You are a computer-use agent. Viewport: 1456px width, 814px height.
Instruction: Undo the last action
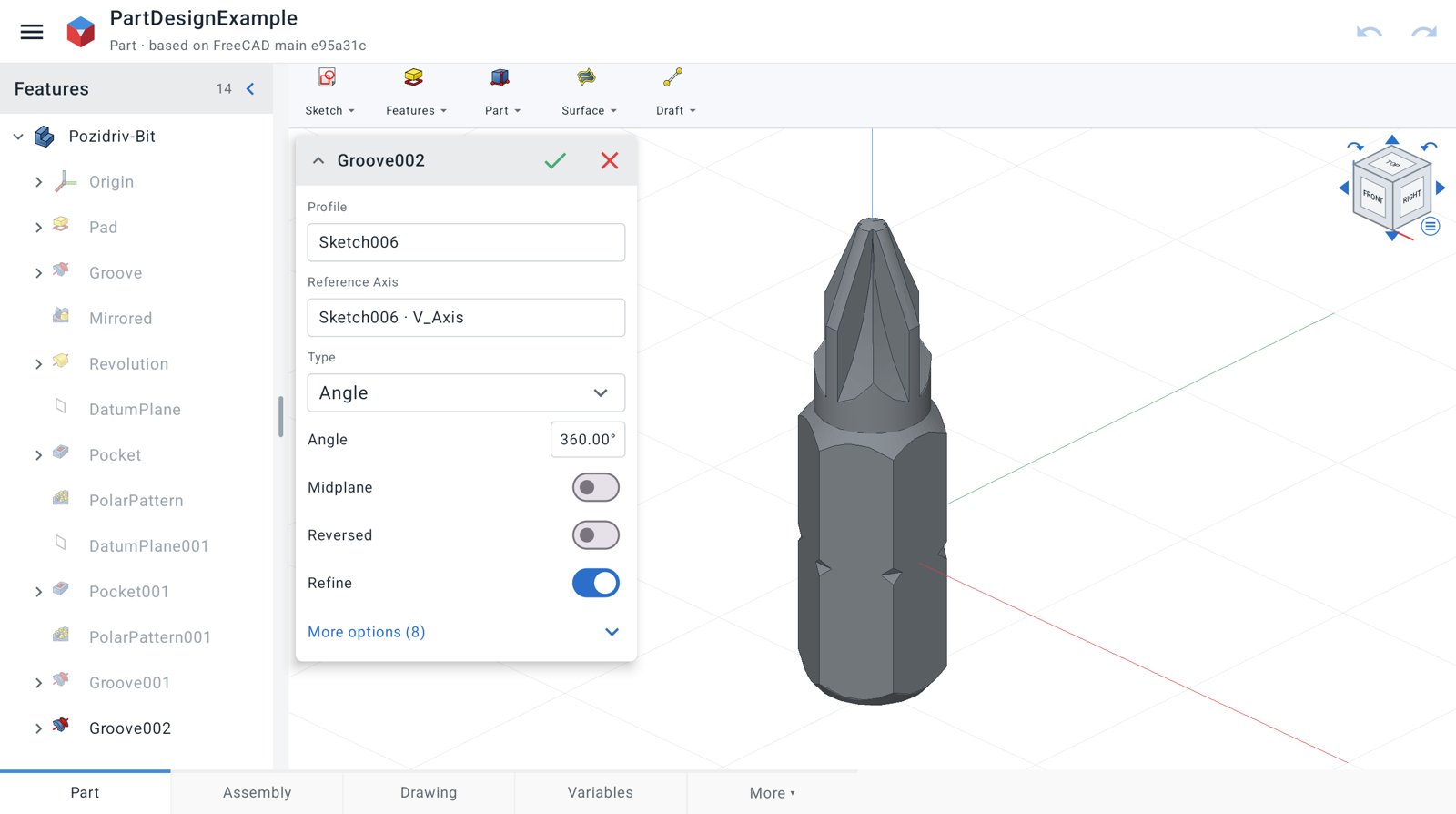coord(1369,32)
